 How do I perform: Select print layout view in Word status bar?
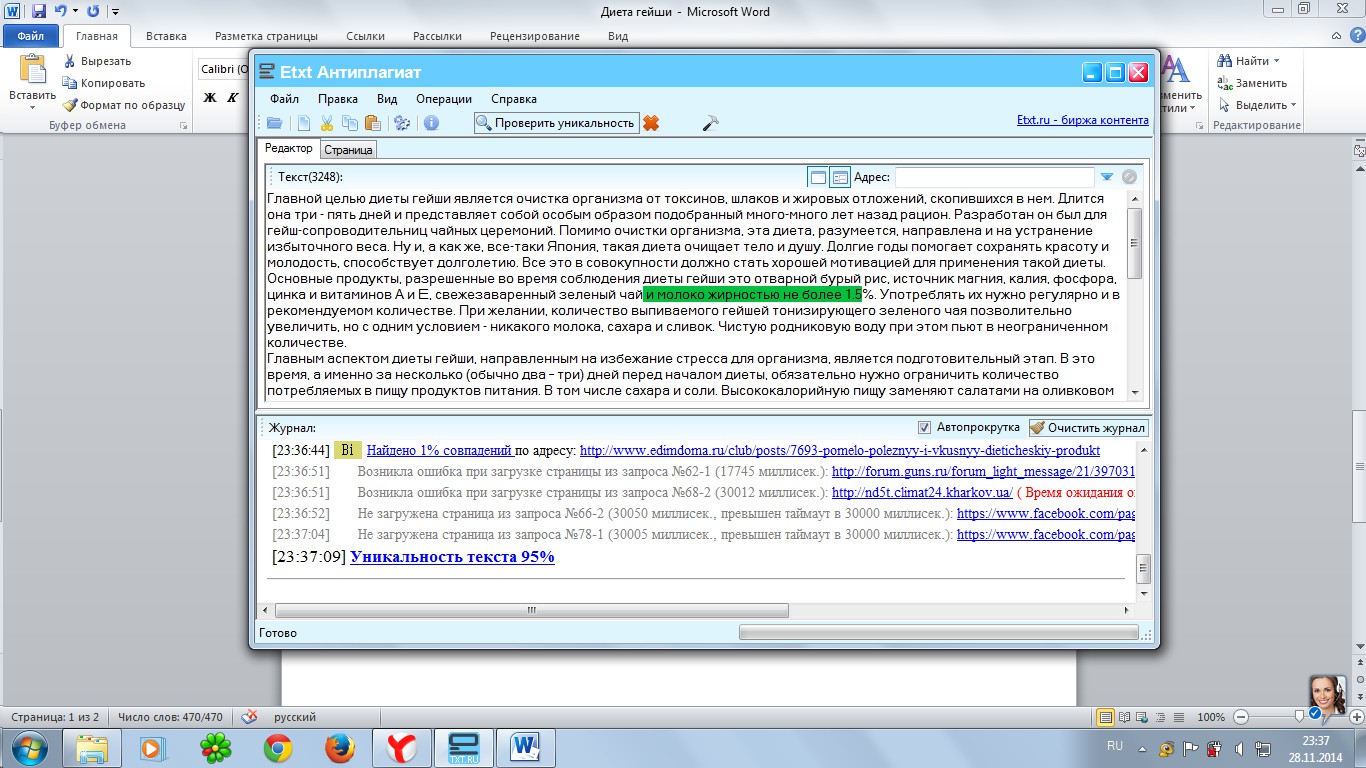(1105, 717)
